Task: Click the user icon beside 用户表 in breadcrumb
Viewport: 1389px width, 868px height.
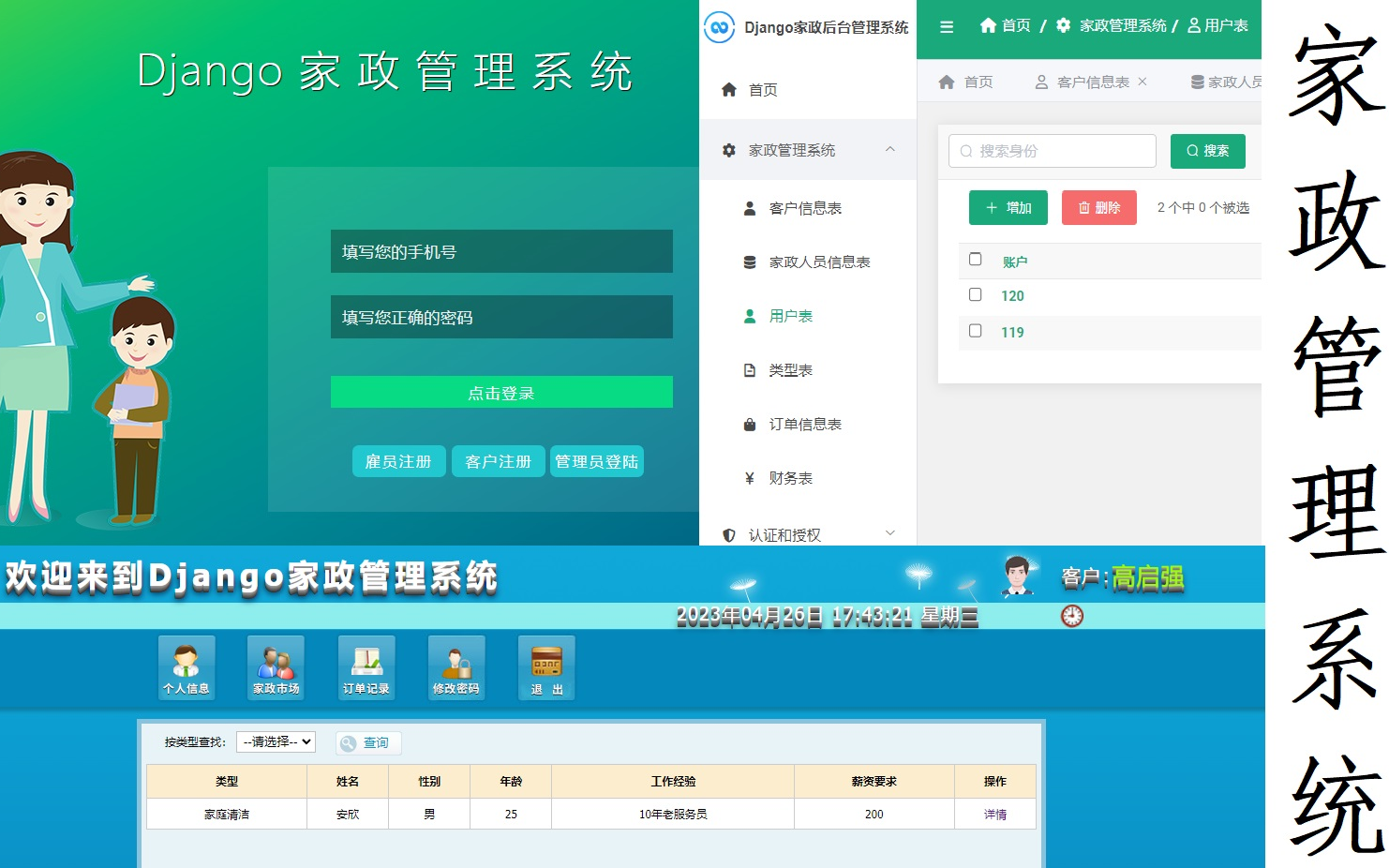Action: click(1194, 25)
